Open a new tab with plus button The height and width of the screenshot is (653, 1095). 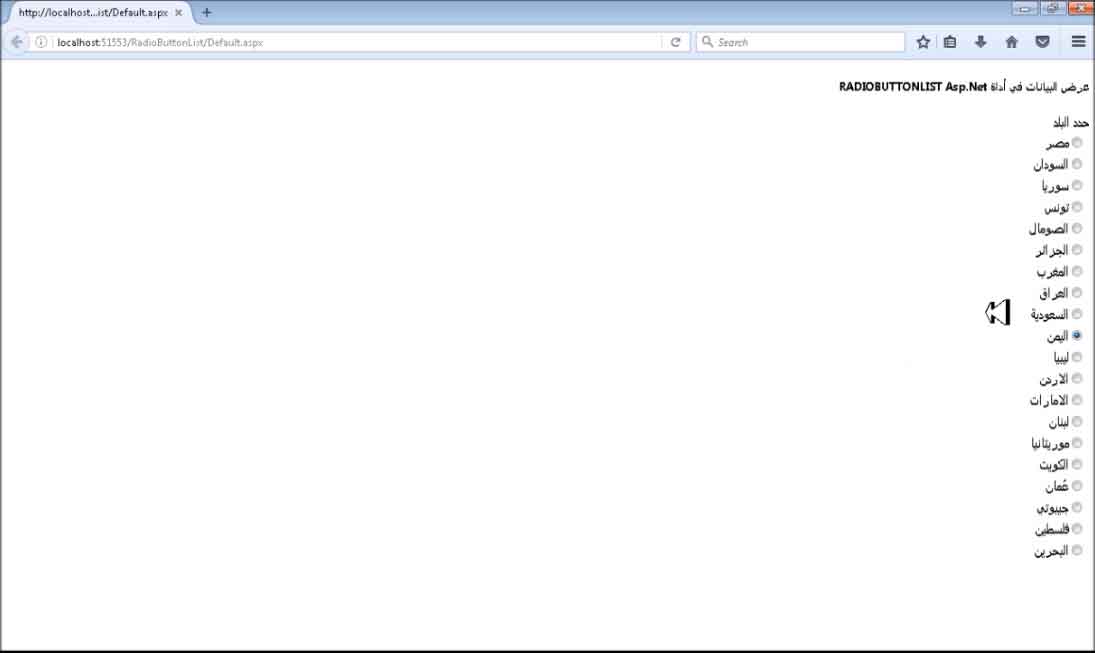(207, 13)
